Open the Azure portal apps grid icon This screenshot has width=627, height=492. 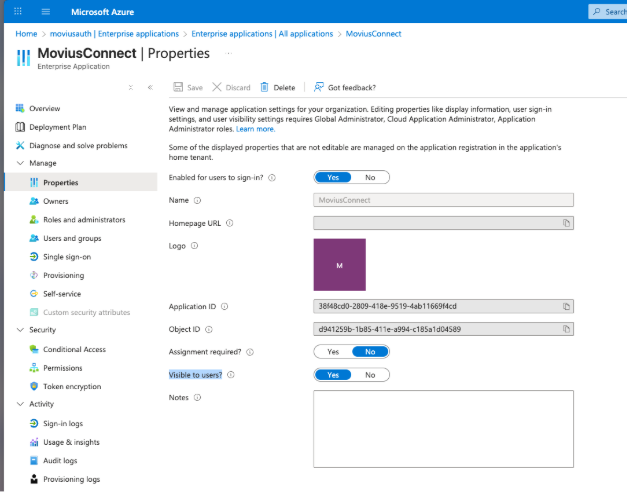(x=18, y=11)
